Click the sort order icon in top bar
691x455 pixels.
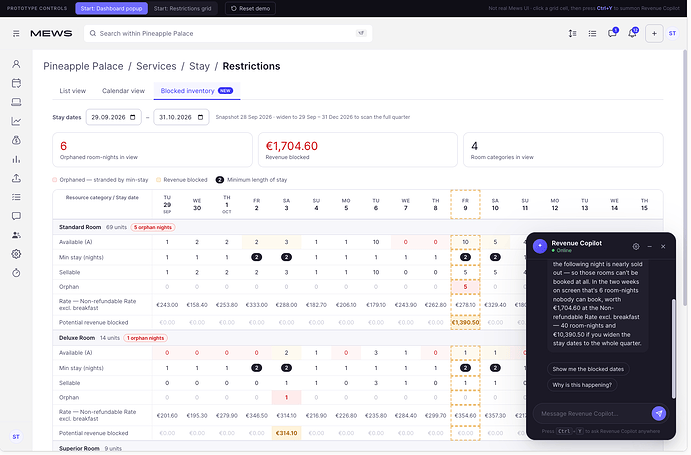tap(572, 34)
